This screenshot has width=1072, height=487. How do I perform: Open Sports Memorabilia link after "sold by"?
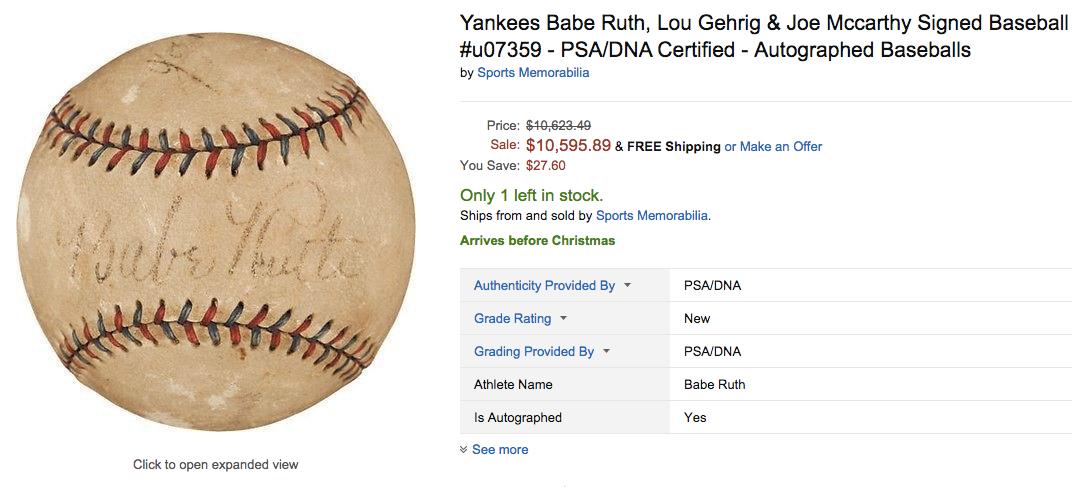652,215
